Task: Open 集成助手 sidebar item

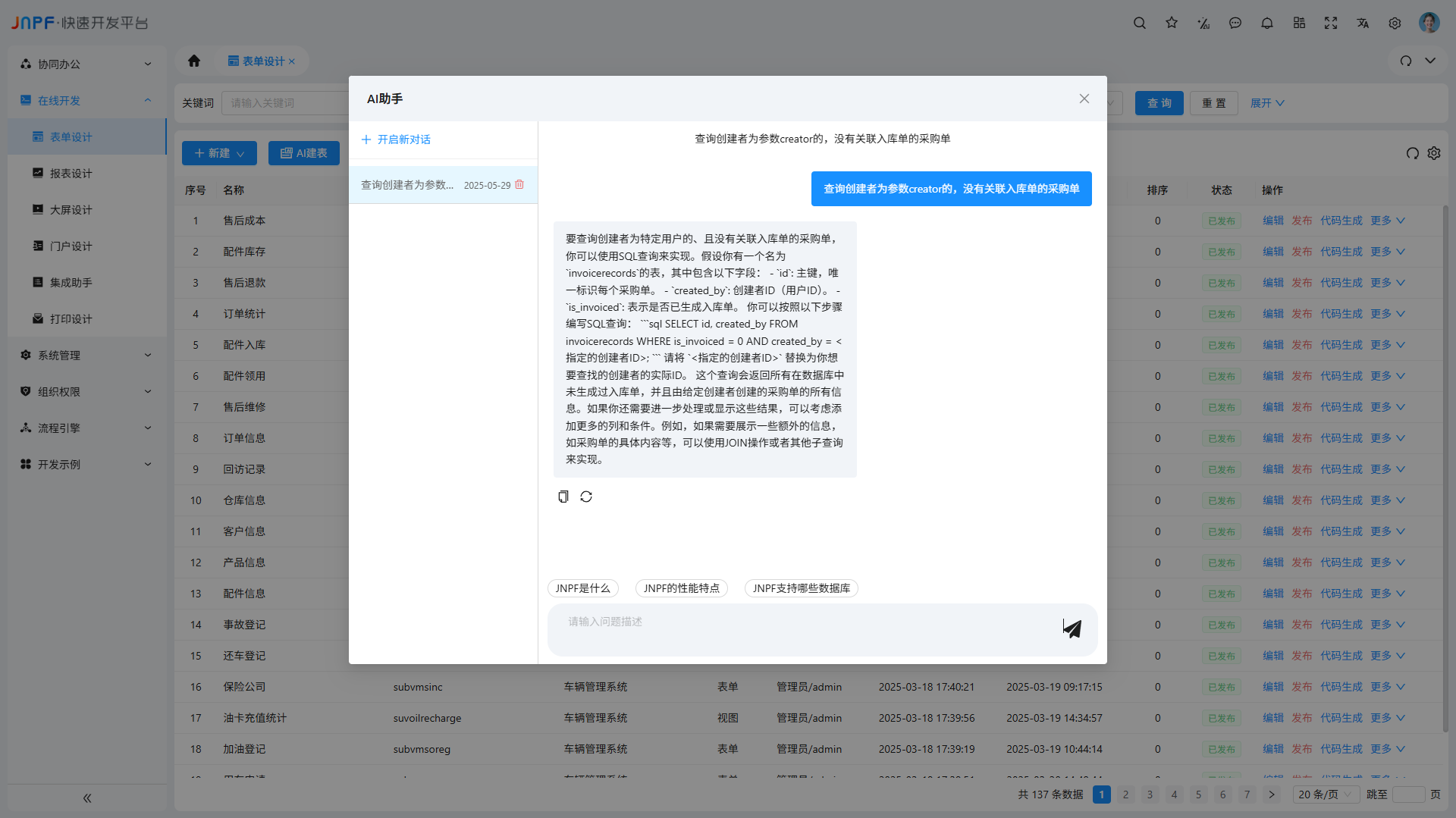Action: (x=86, y=283)
